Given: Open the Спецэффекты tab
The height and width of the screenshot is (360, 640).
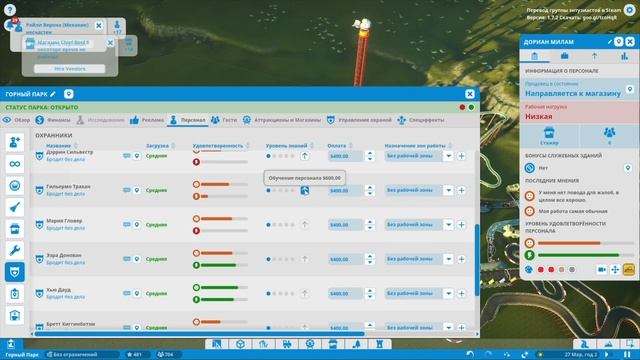Looking at the screenshot, I should [x=420, y=120].
